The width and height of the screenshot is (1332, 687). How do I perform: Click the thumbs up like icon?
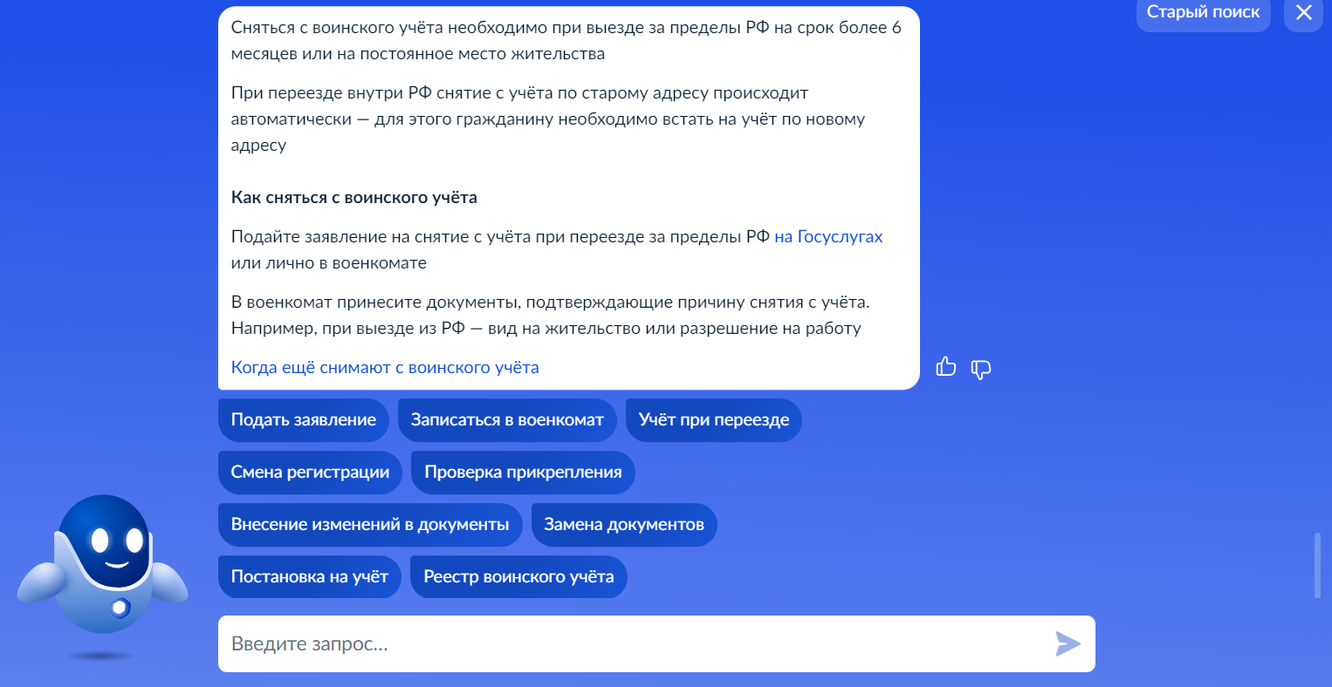click(946, 367)
